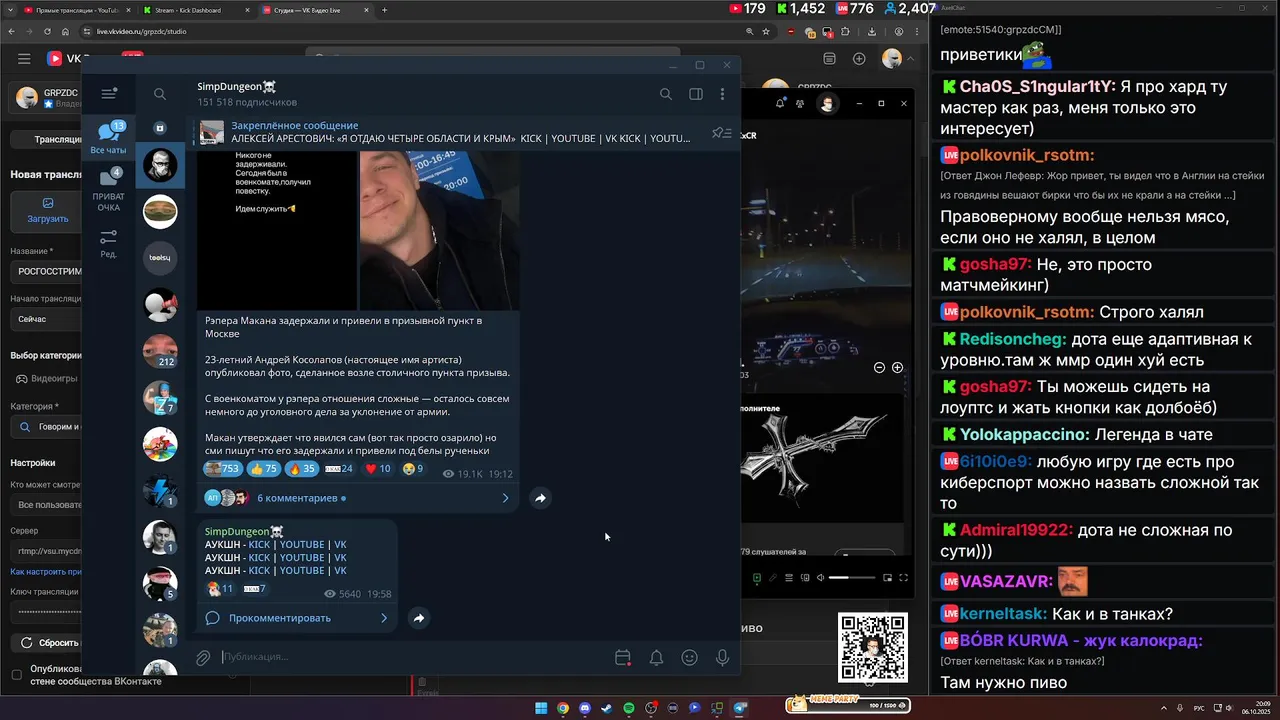This screenshot has width=1280, height=720.
Task: Open a new browser tab
Action: coord(385,10)
